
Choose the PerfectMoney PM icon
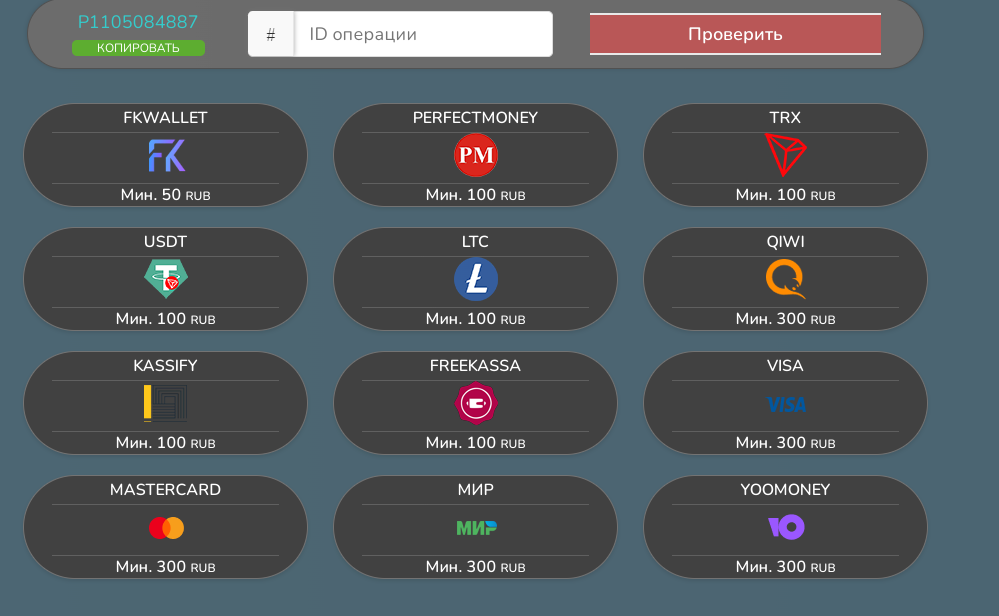click(475, 155)
